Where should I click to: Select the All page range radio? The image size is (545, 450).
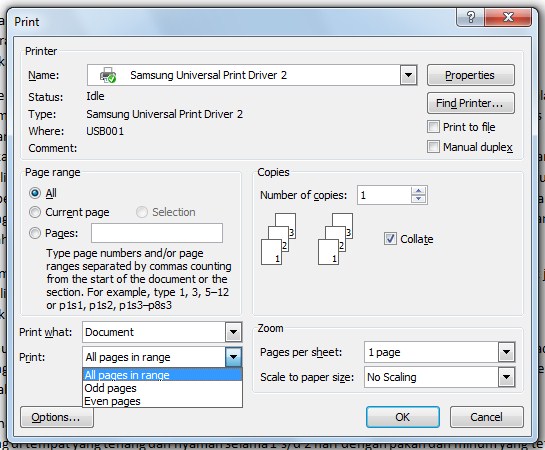coord(35,193)
